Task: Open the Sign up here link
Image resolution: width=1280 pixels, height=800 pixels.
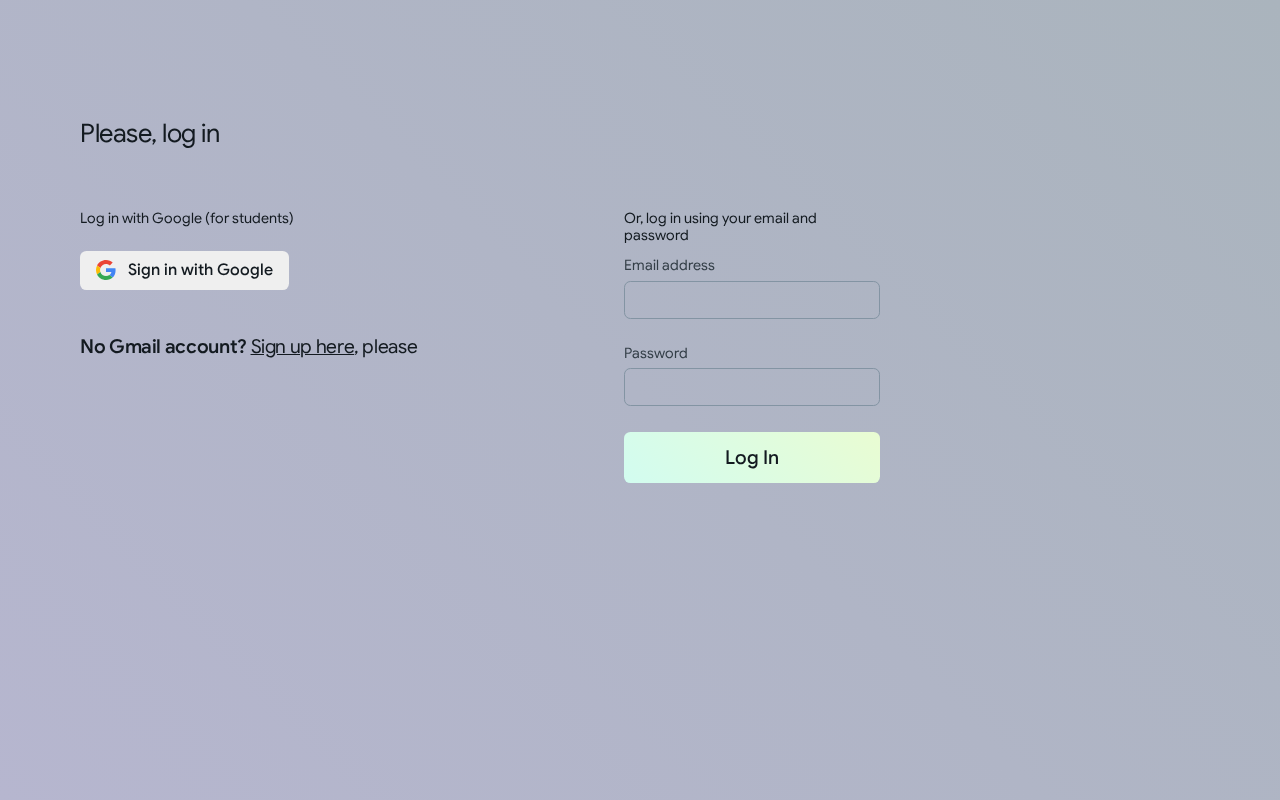Action: 302,346
